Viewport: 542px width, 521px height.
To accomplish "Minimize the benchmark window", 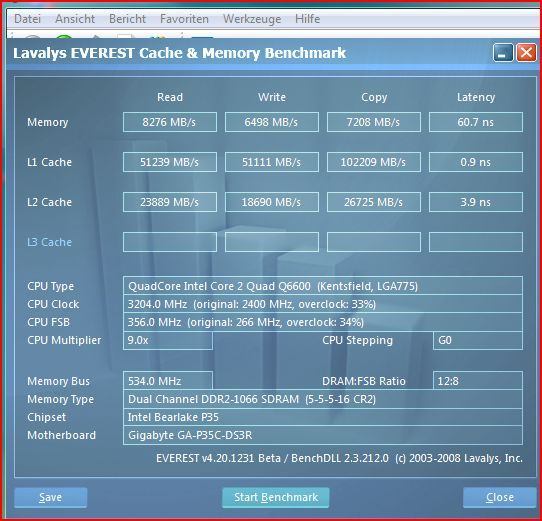I will 503,53.
